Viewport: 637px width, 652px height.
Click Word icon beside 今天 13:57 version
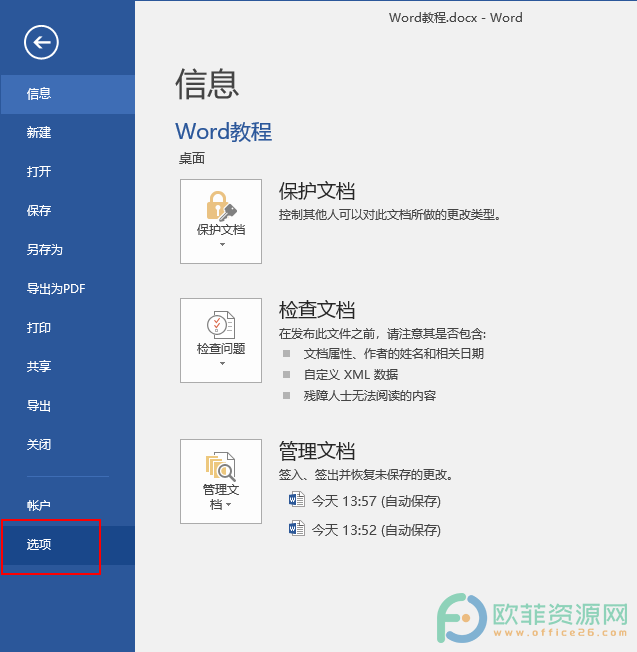tap(297, 499)
